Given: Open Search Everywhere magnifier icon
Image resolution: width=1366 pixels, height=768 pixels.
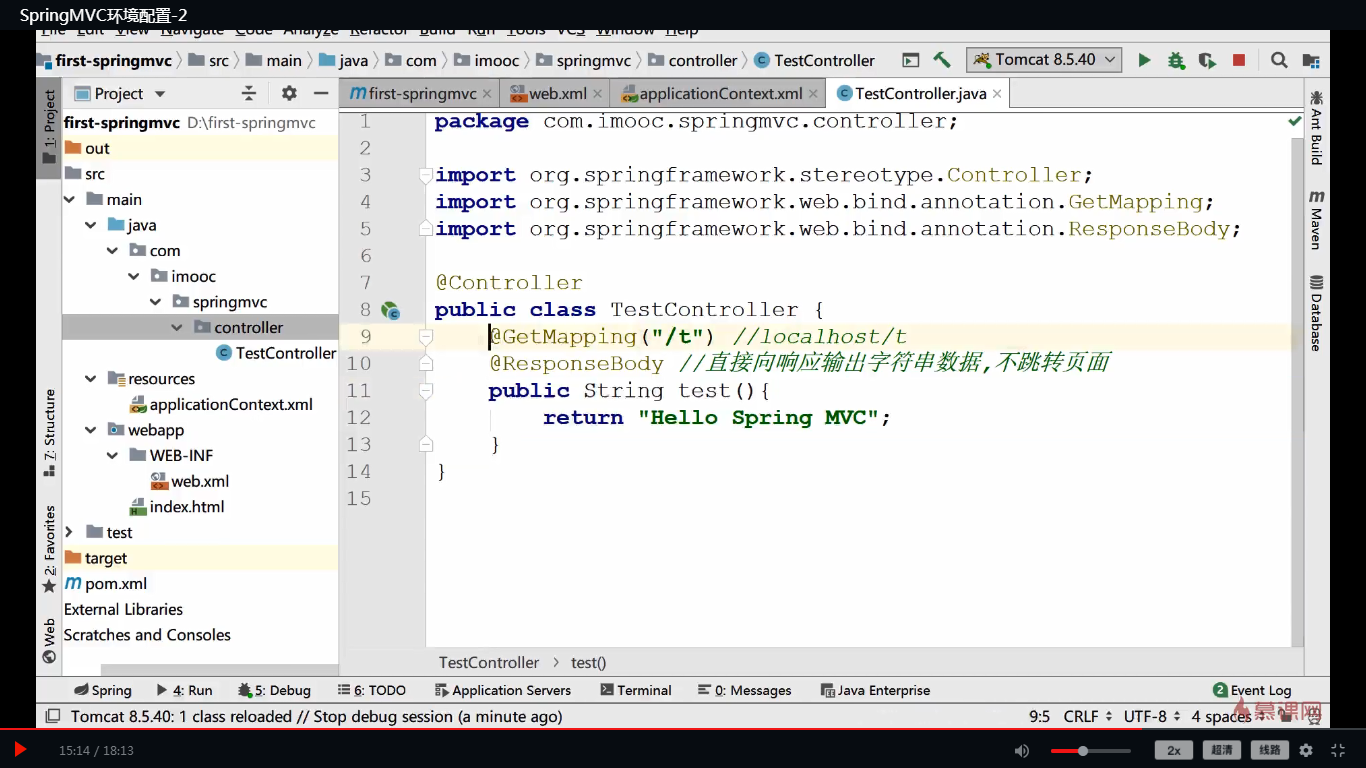Looking at the screenshot, I should [x=1278, y=60].
